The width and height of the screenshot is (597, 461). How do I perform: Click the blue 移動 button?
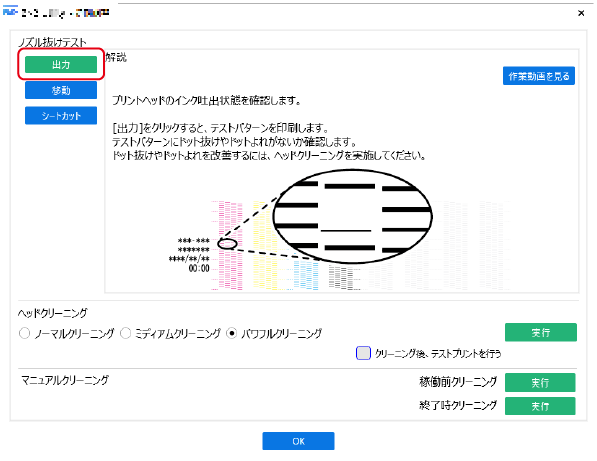tap(61, 90)
